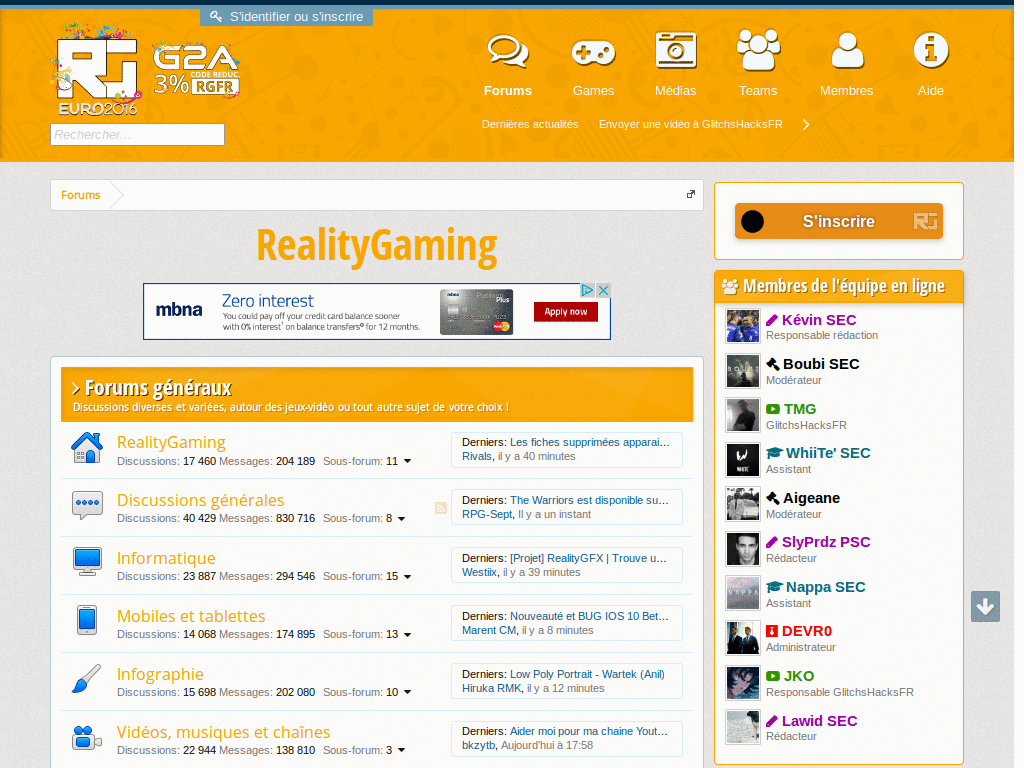
Task: Click S'identifier ou s'inscrire login link
Action: coord(287,16)
